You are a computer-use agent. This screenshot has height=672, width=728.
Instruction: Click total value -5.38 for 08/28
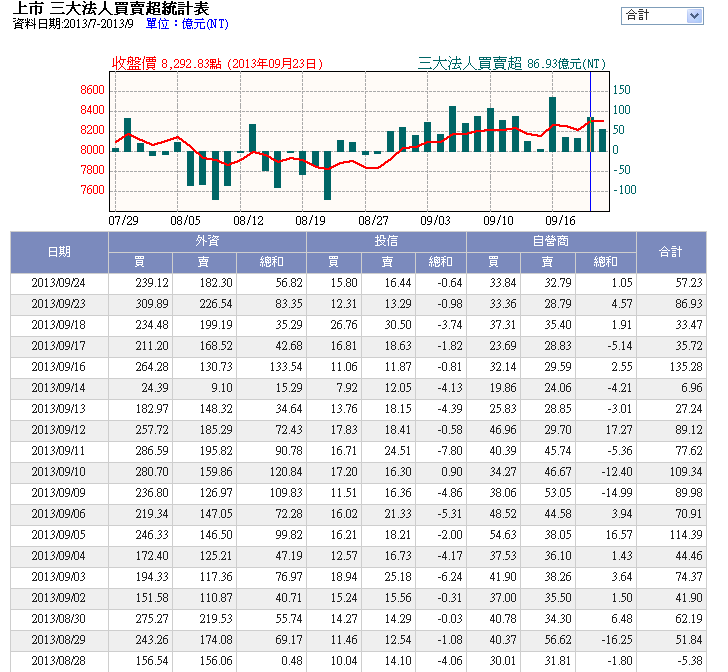(x=689, y=661)
